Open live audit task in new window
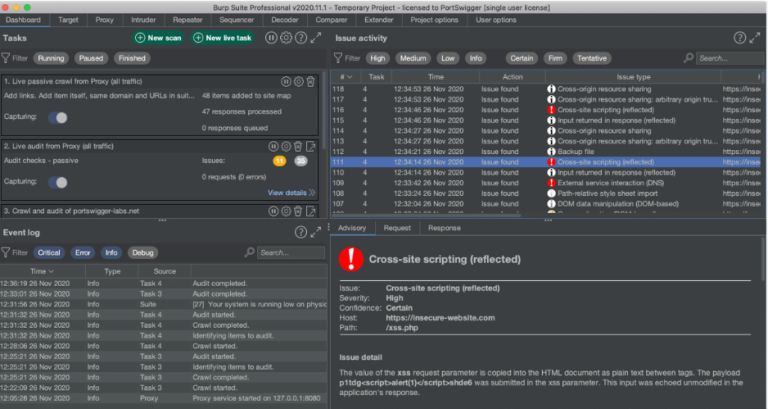Image resolution: width=768 pixels, height=409 pixels. coord(311,146)
